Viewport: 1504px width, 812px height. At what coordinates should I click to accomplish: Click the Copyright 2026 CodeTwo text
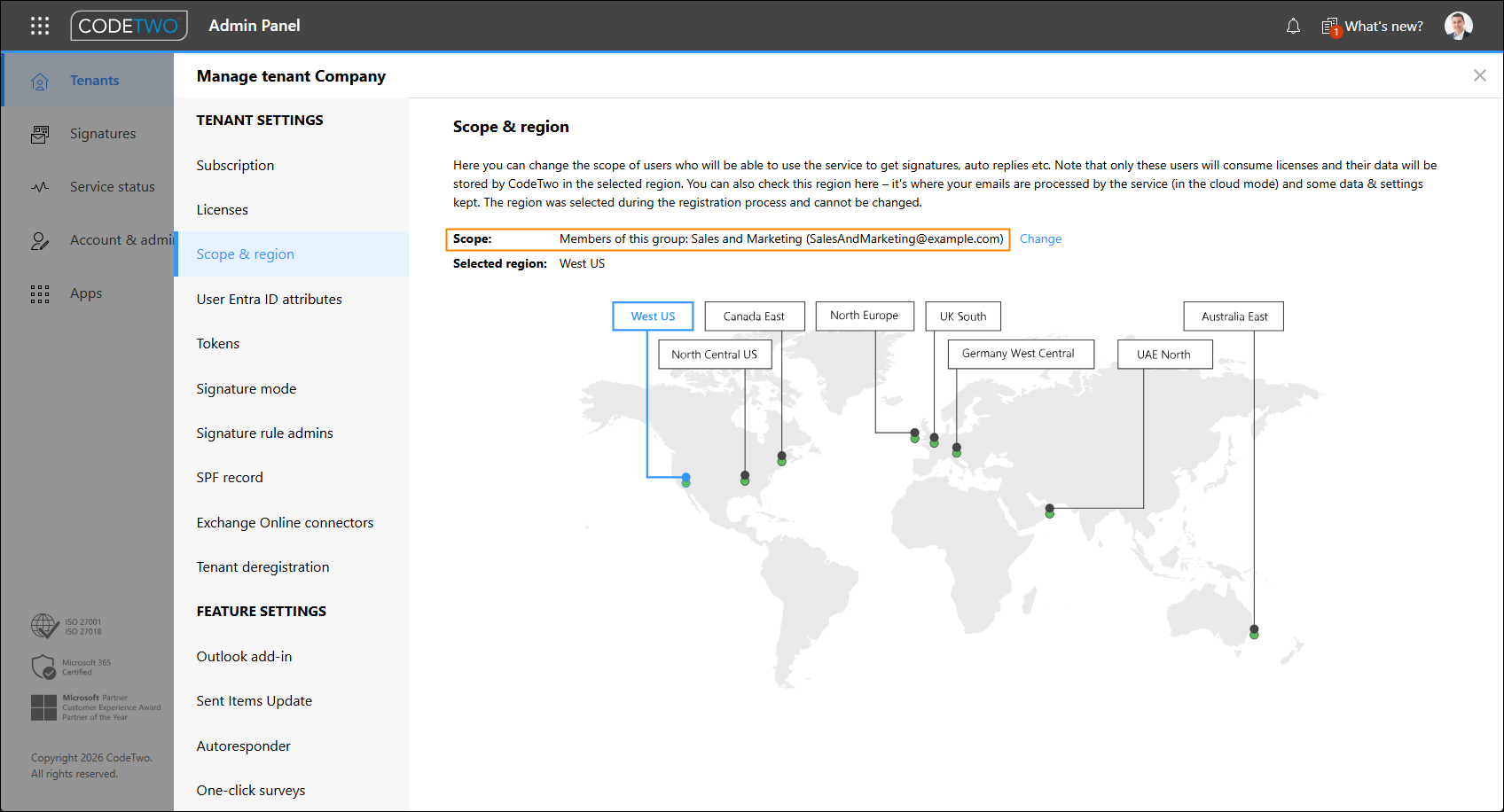91,766
